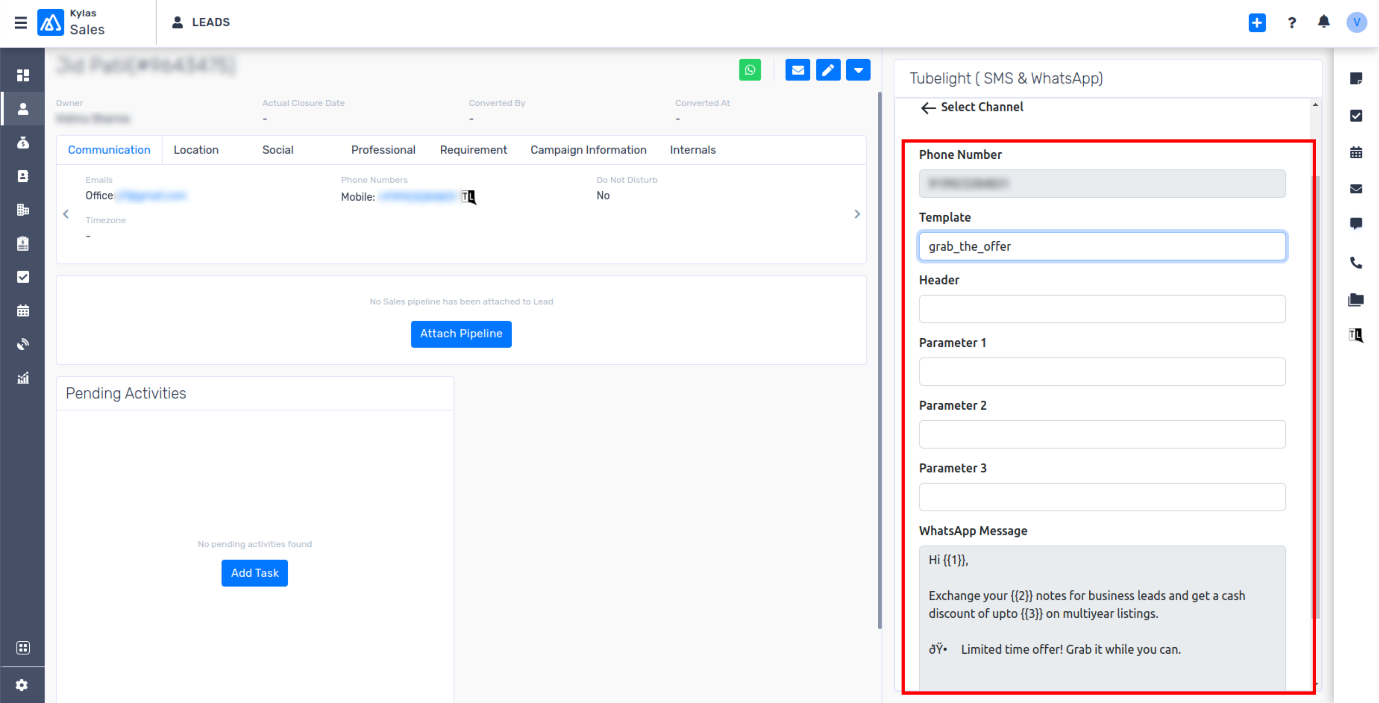Open settings gear in left sidebar
This screenshot has height=703, width=1379.
click(22, 685)
